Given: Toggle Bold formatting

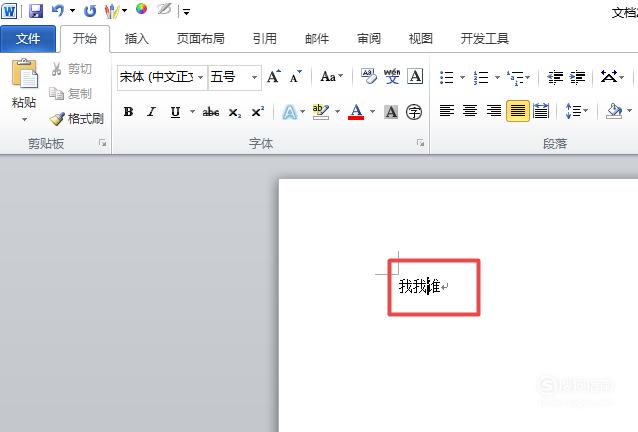Looking at the screenshot, I should [128, 111].
